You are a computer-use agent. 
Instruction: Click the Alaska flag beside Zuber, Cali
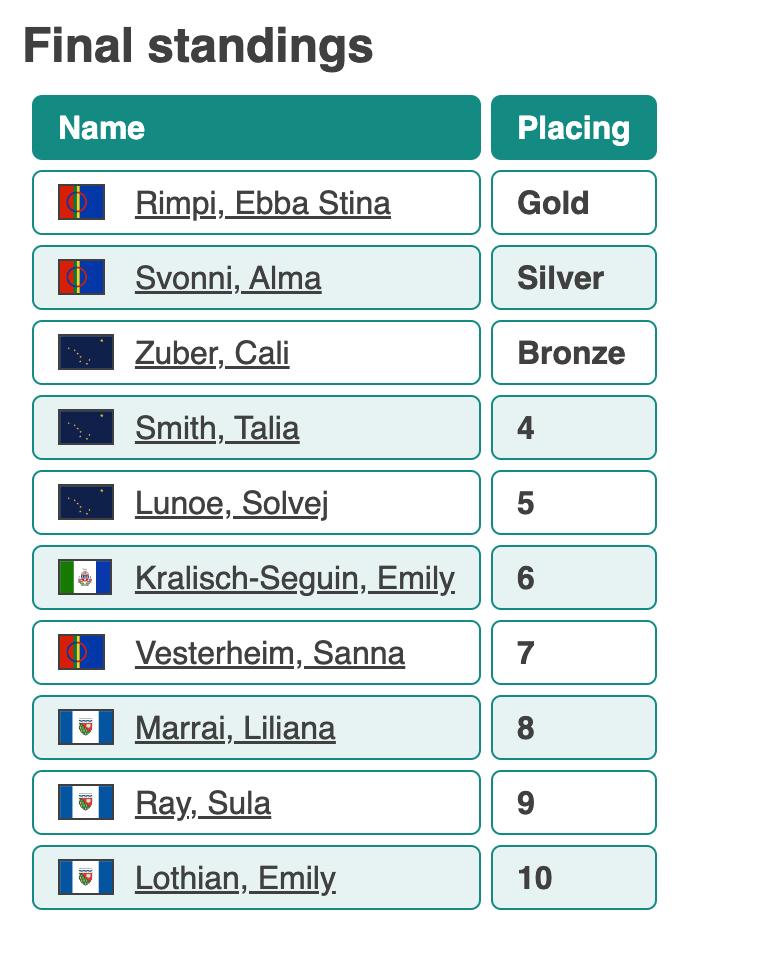click(86, 353)
